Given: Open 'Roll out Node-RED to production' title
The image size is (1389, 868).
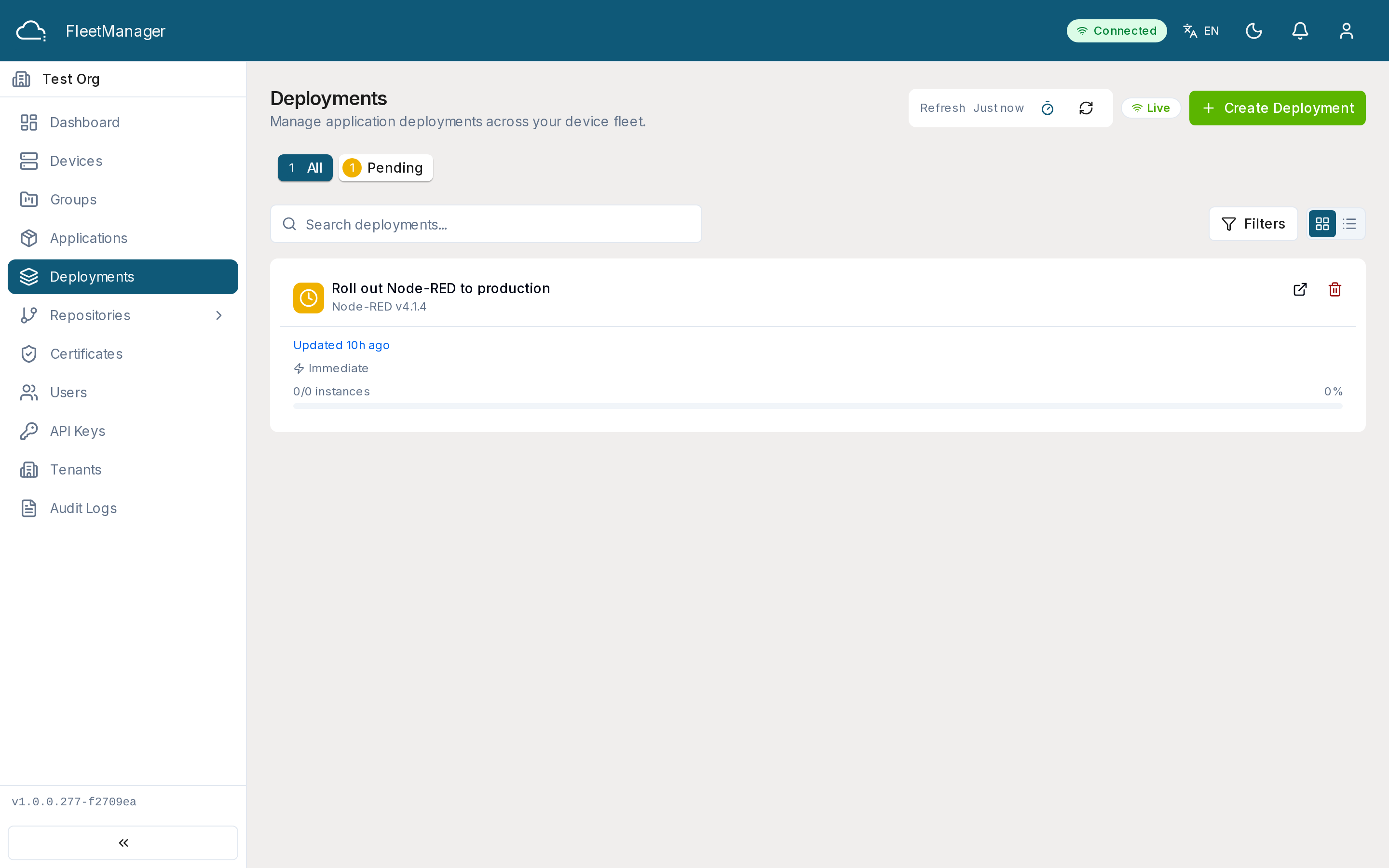Looking at the screenshot, I should tap(441, 288).
